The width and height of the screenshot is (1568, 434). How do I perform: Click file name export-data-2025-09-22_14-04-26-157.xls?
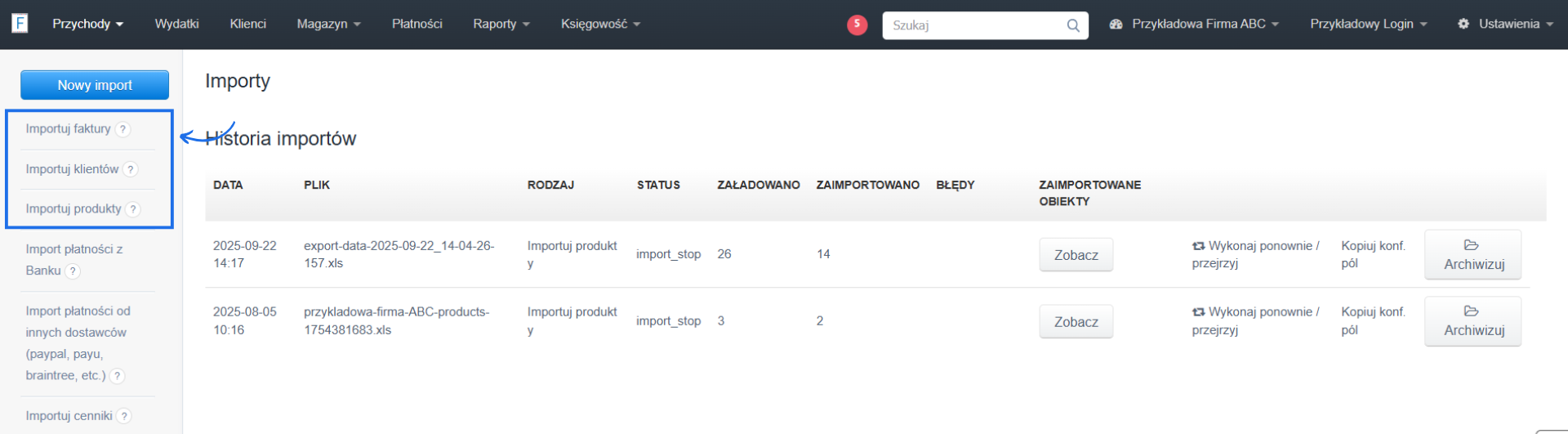[x=399, y=254]
